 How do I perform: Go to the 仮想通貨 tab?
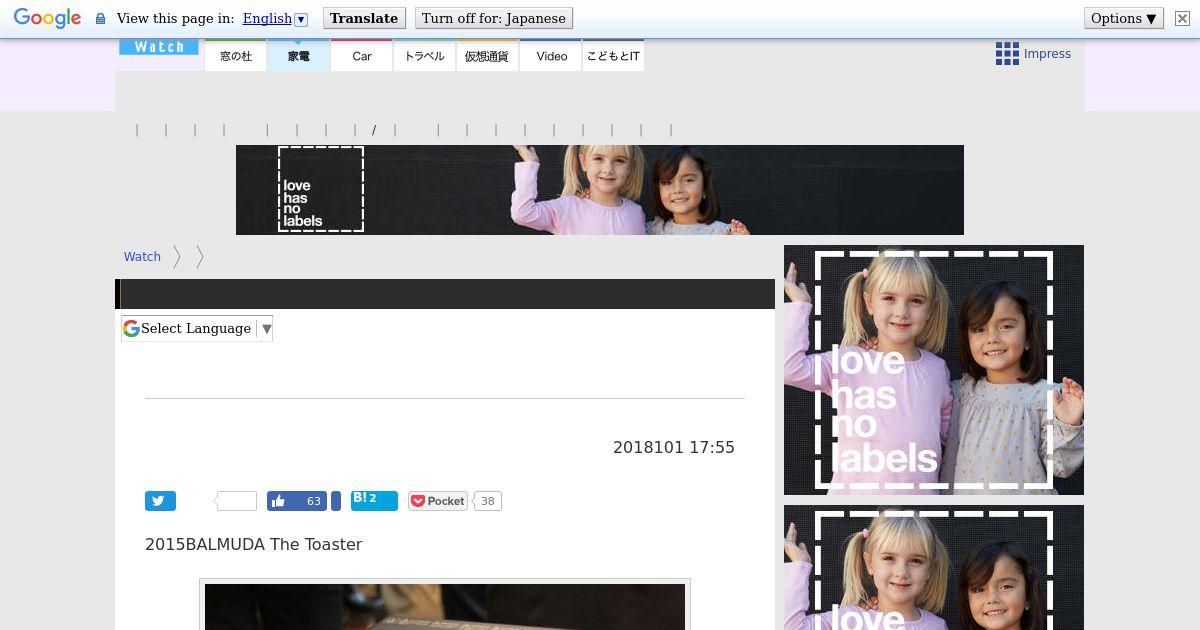tap(487, 56)
